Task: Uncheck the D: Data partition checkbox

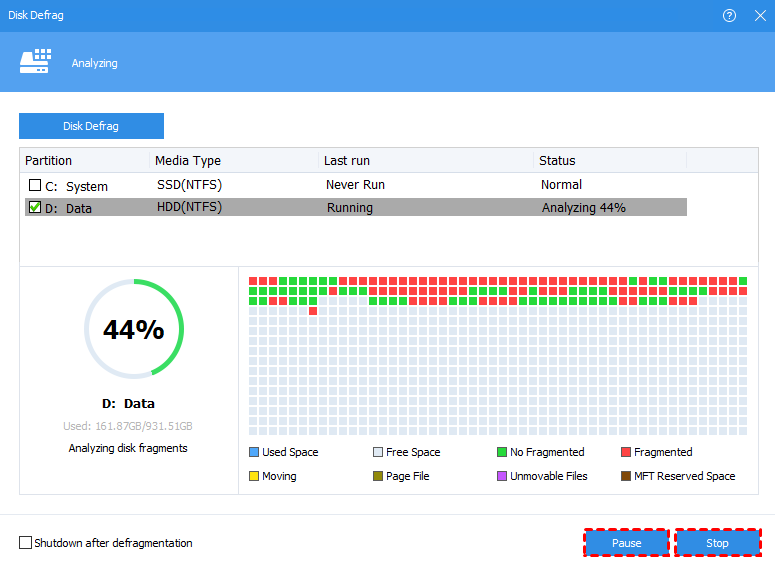Action: [x=35, y=208]
